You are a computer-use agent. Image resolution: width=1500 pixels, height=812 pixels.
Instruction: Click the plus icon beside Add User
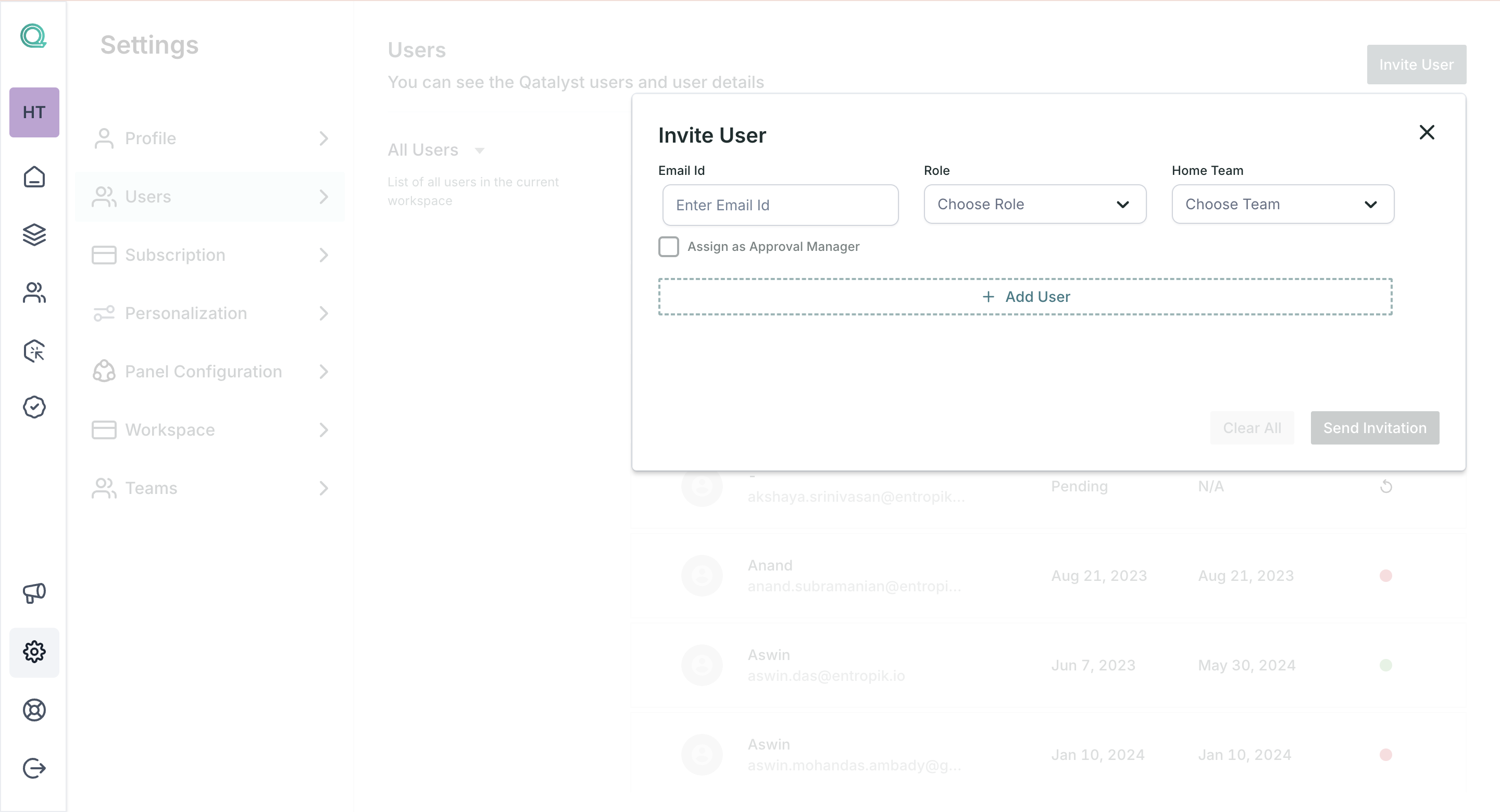tap(988, 297)
